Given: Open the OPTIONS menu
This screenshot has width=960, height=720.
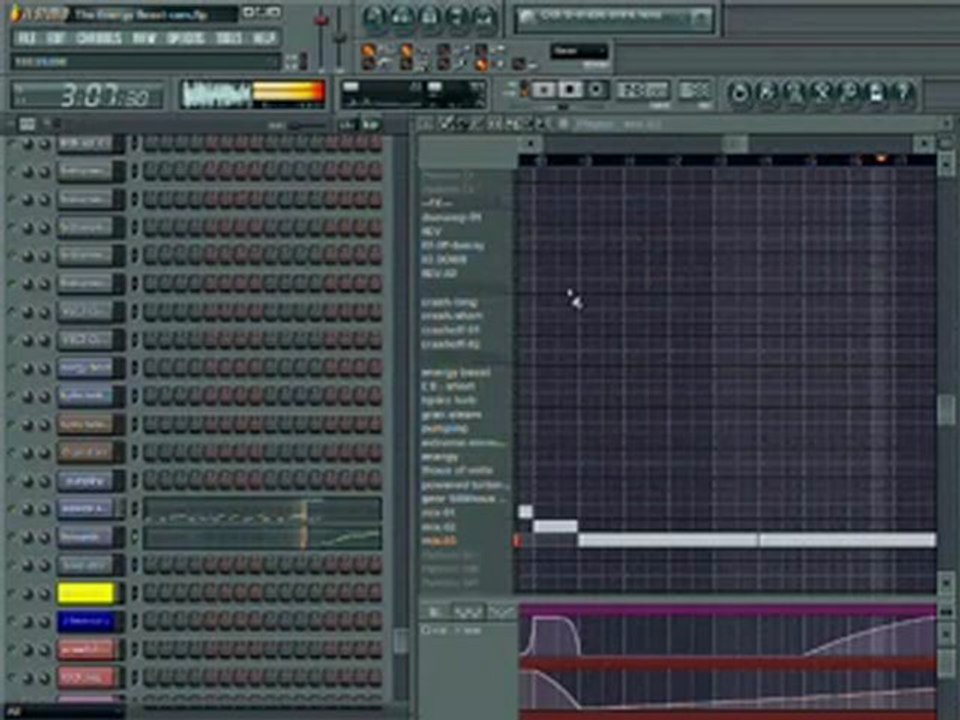Looking at the screenshot, I should [186, 39].
